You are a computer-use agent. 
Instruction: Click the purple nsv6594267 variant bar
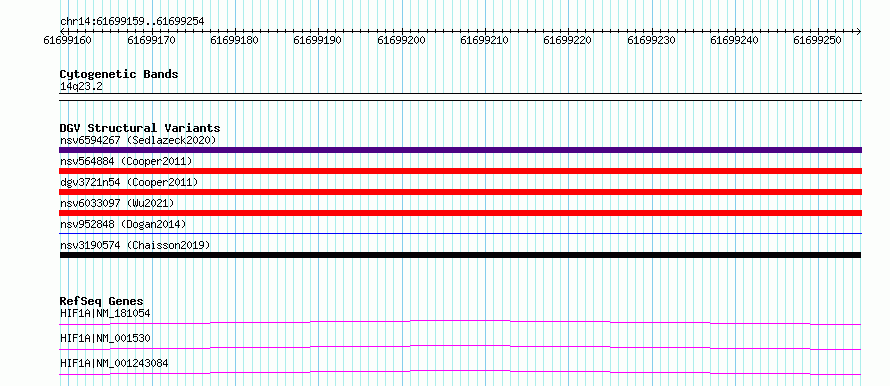(461, 150)
